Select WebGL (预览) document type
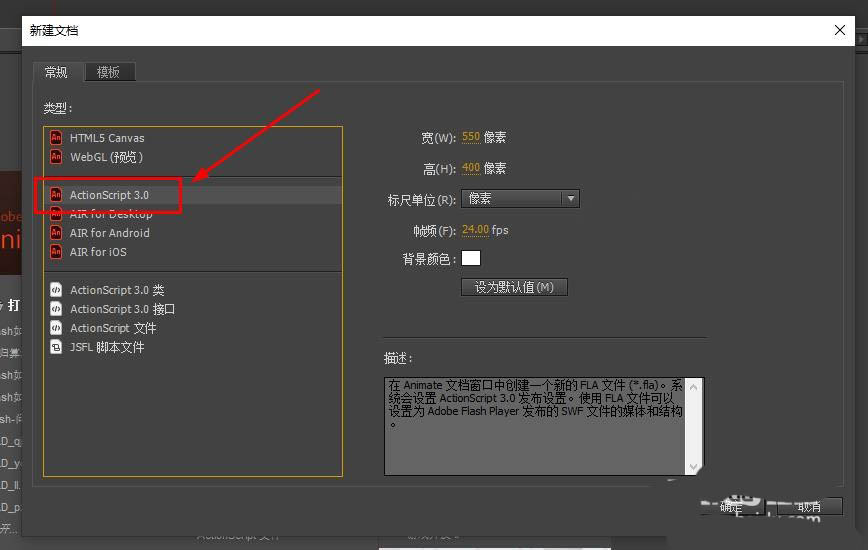This screenshot has width=868, height=550. point(193,157)
